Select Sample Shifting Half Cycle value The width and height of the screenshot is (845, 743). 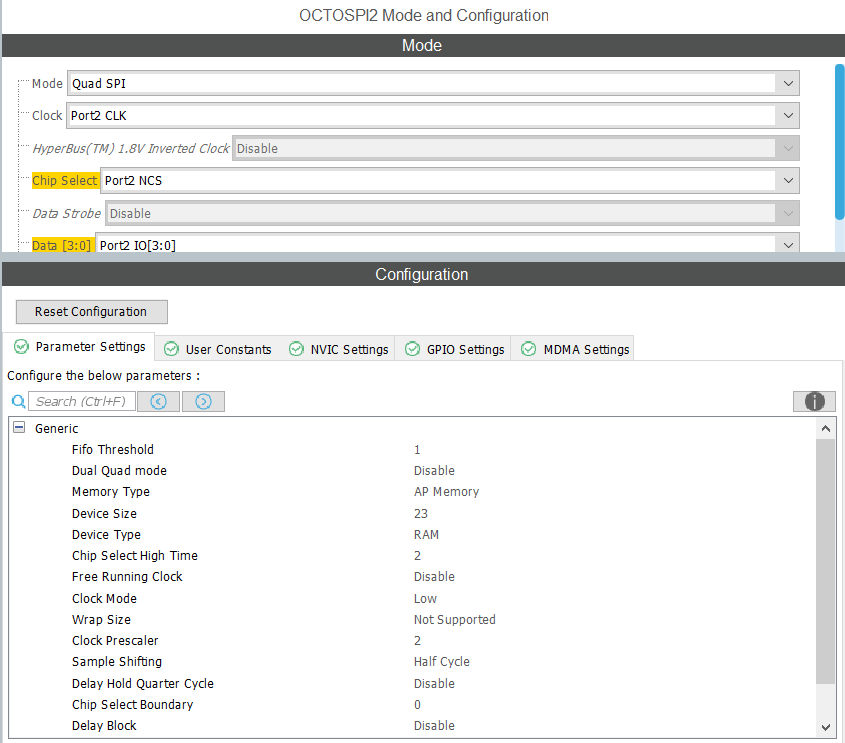pos(442,662)
